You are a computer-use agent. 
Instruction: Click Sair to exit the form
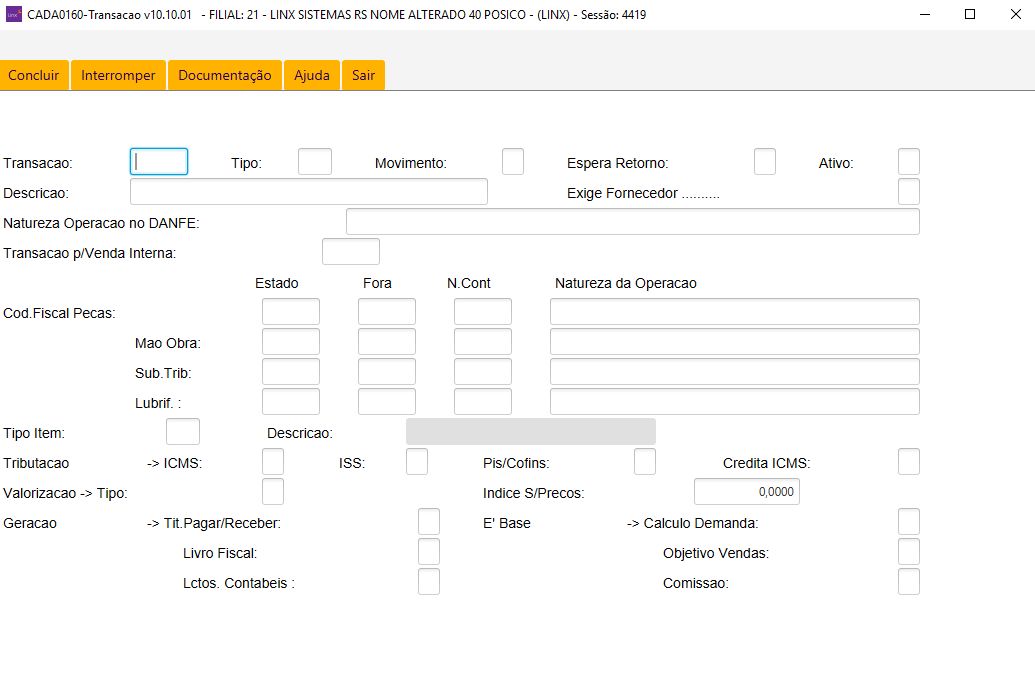[363, 75]
